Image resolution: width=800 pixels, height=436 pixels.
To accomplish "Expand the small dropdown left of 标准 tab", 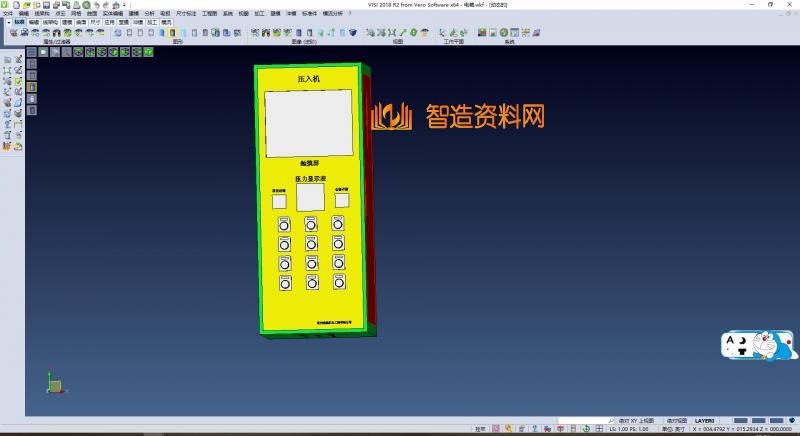I will (9, 22).
